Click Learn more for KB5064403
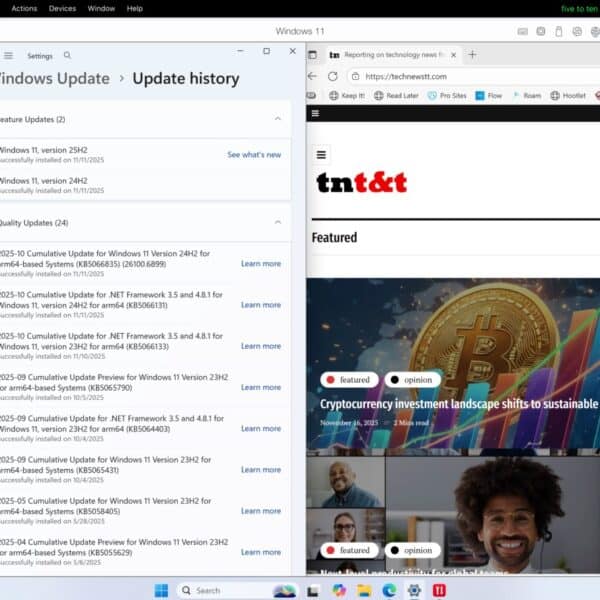The height and width of the screenshot is (600, 600). (261, 429)
